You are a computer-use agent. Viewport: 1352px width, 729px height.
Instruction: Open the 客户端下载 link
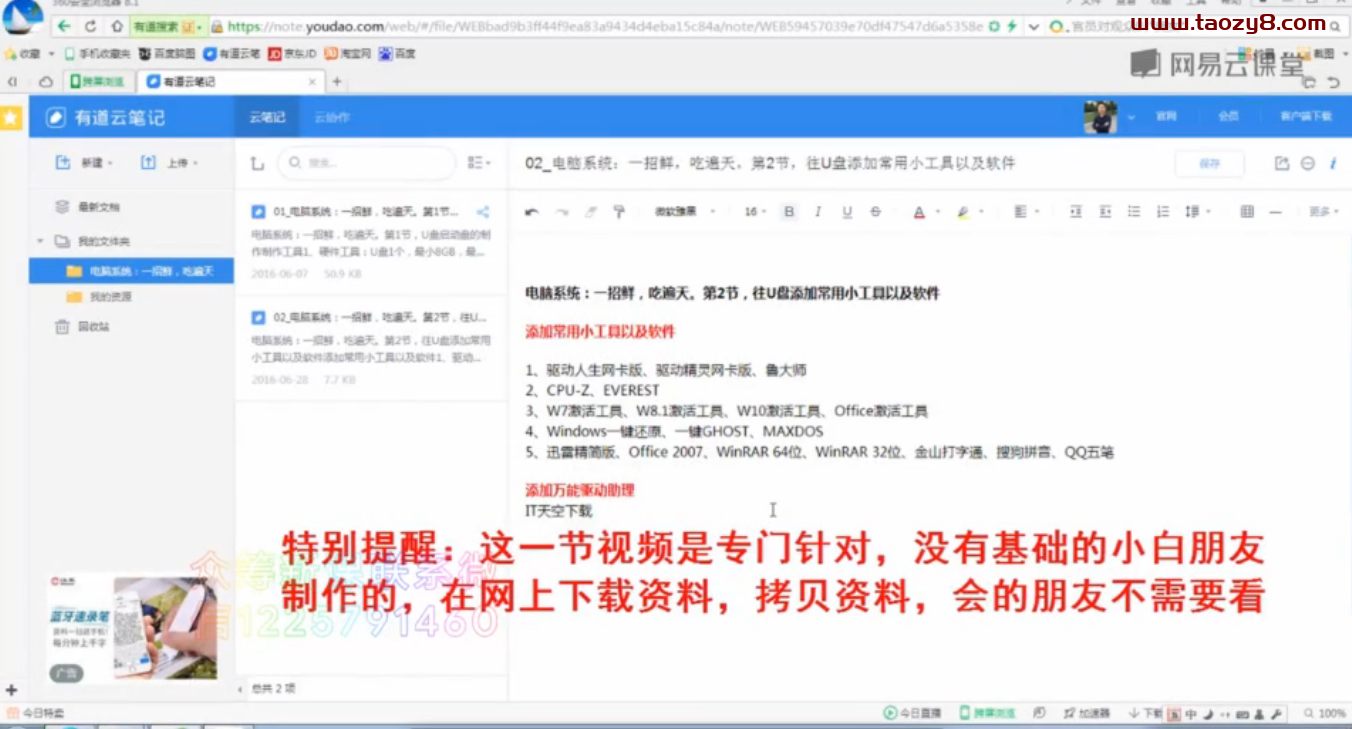coord(1305,117)
